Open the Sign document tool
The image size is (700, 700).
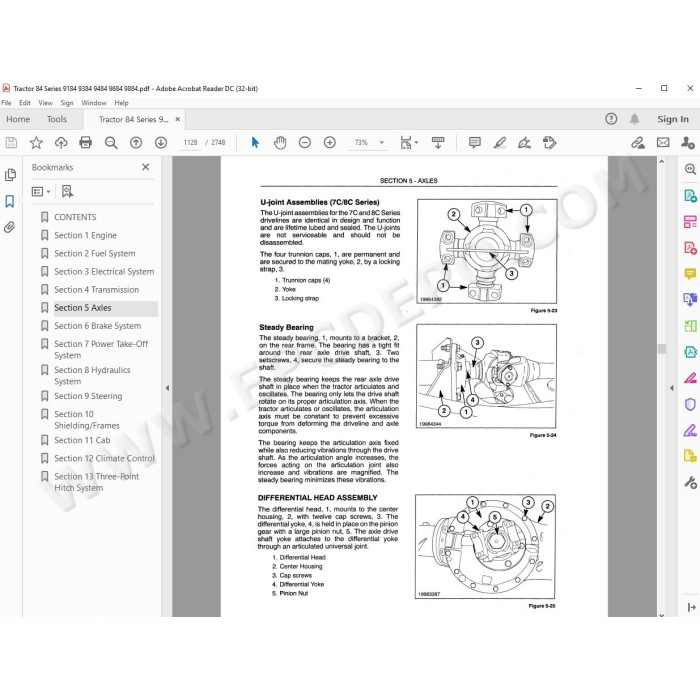(524, 143)
